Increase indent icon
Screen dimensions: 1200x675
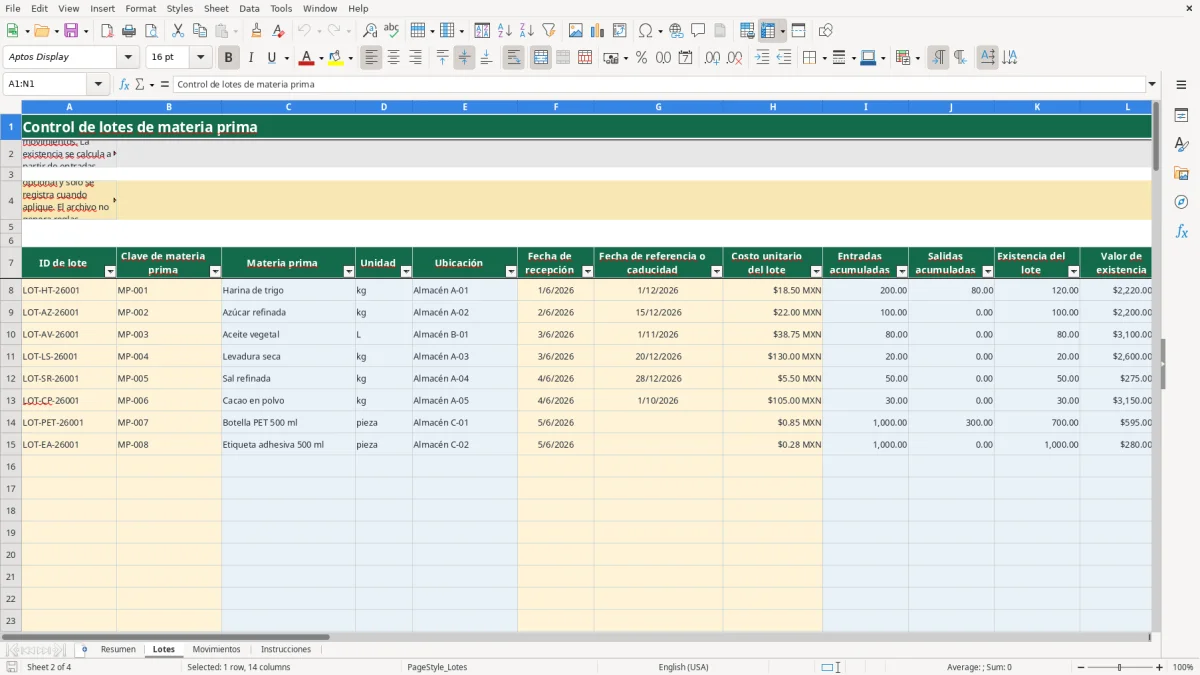tap(762, 58)
